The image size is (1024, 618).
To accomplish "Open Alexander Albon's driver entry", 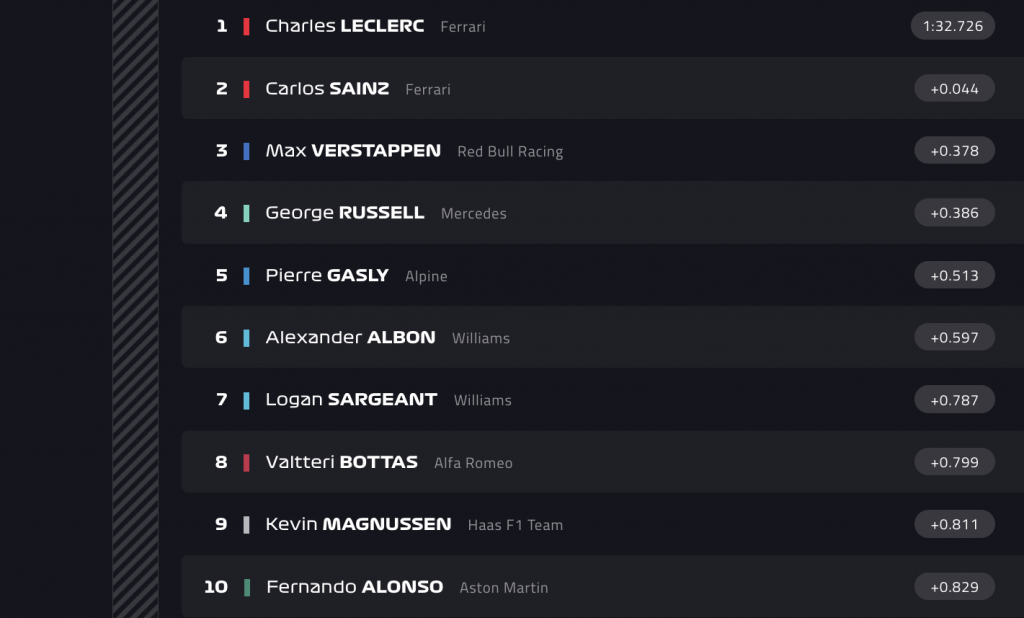I will pyautogui.click(x=350, y=337).
